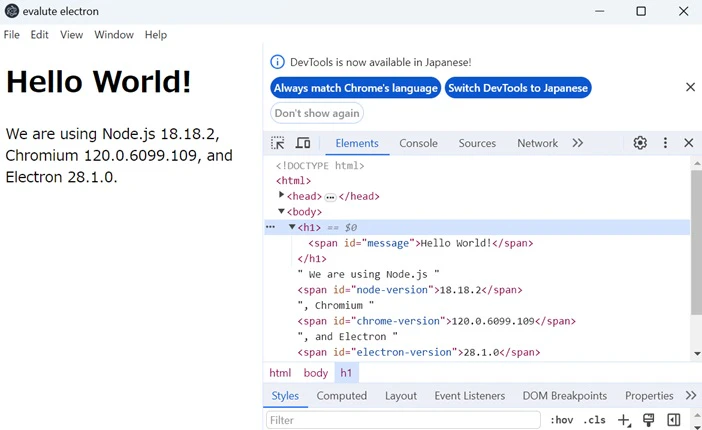Show more DevTools tabs after Network
The image size is (702, 430).
click(x=578, y=143)
